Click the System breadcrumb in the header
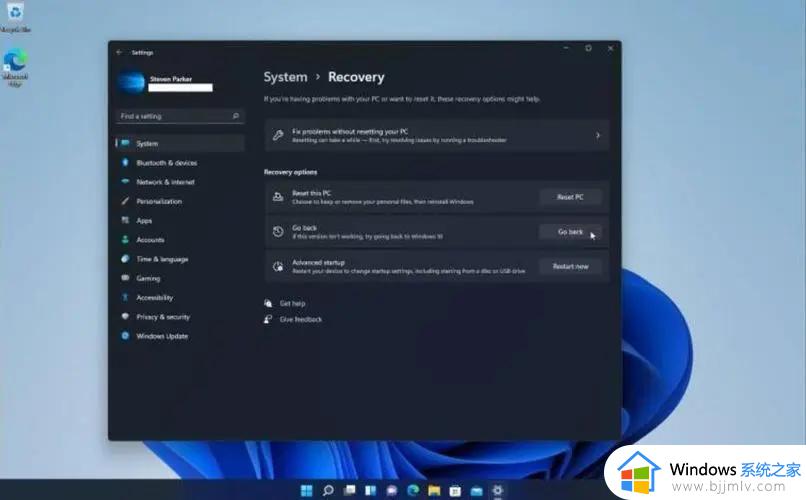The image size is (806, 500). 285,77
